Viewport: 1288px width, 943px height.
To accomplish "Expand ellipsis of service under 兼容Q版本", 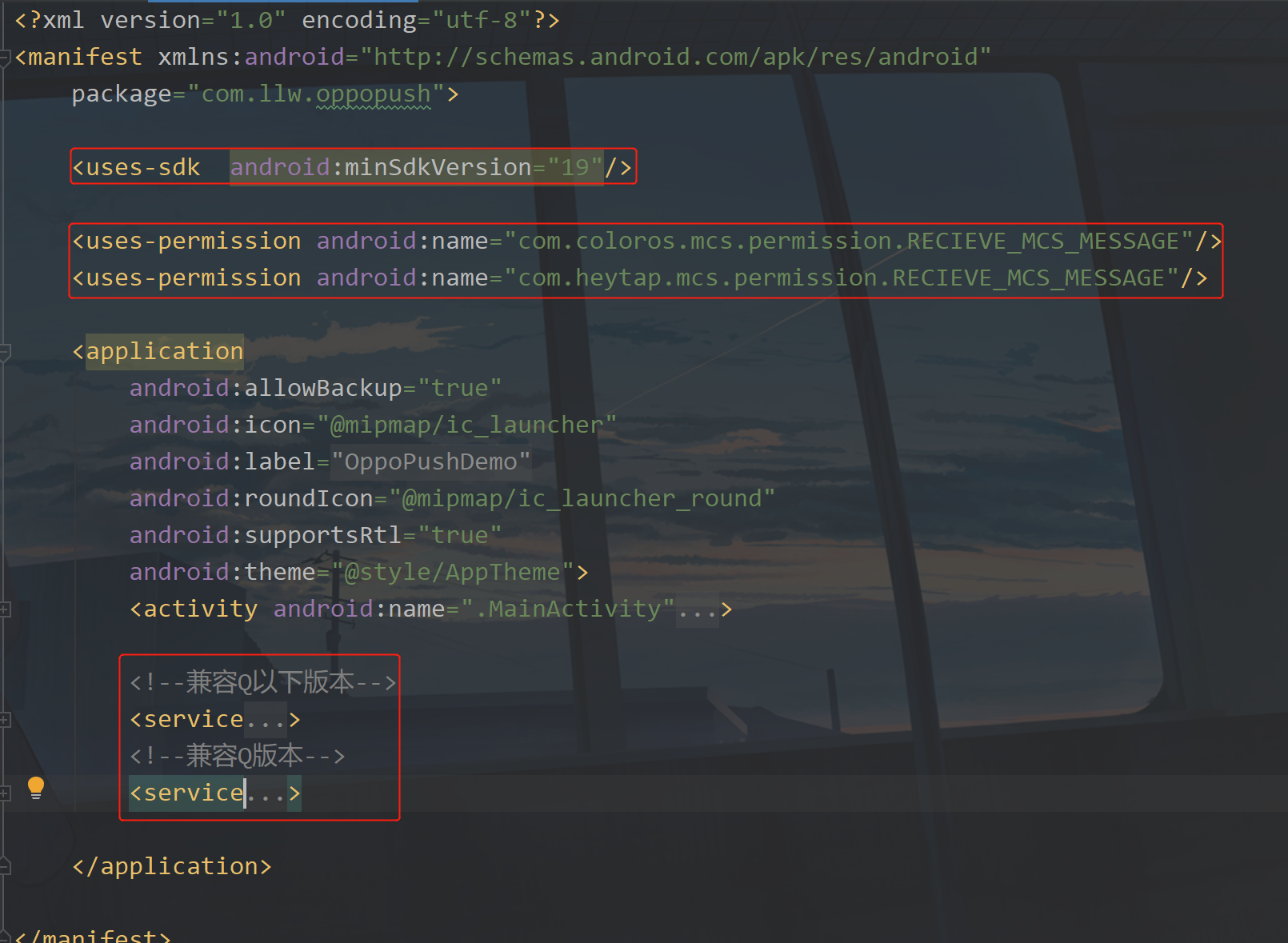I will tap(266, 793).
